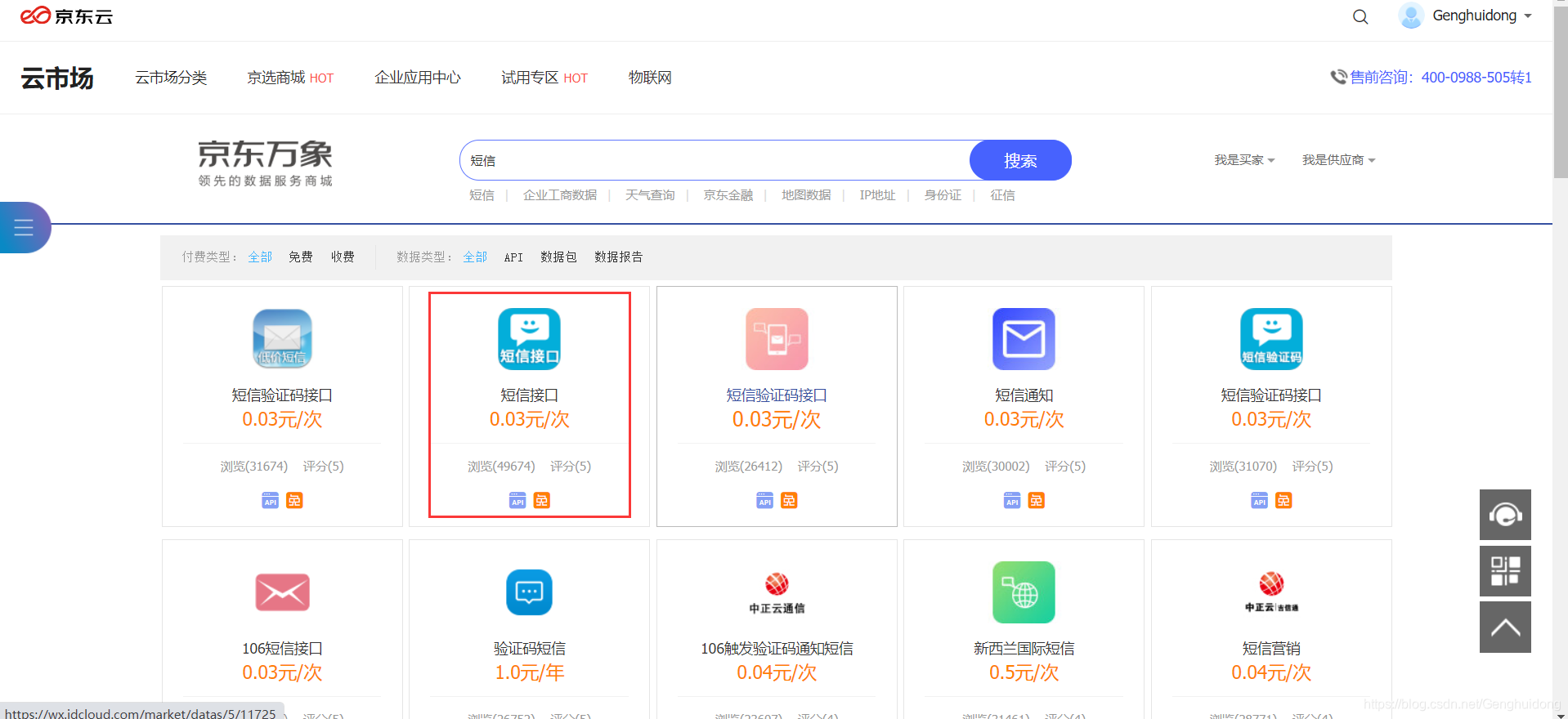Filter data type by 数据包

pyautogui.click(x=558, y=257)
